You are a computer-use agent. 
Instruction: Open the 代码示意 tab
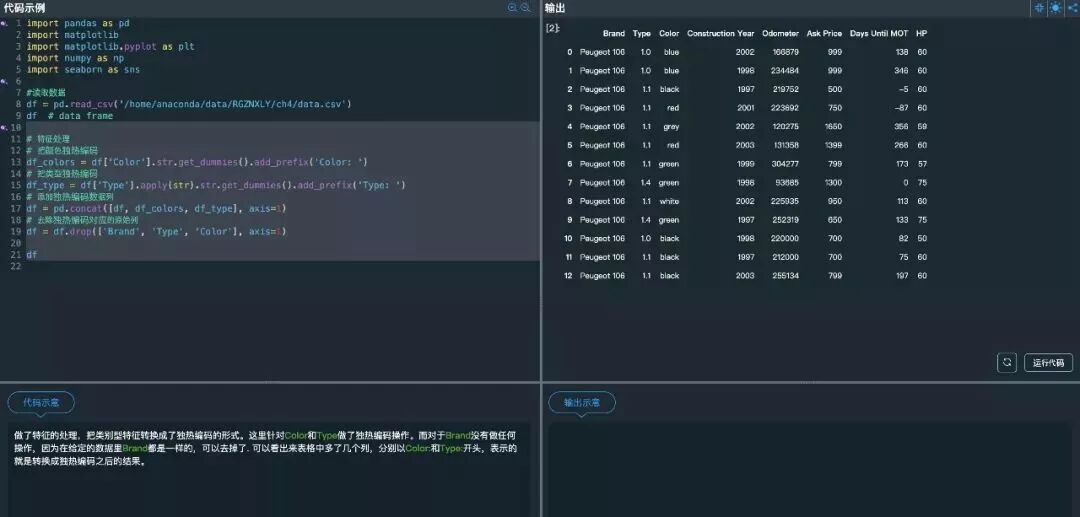coord(41,403)
